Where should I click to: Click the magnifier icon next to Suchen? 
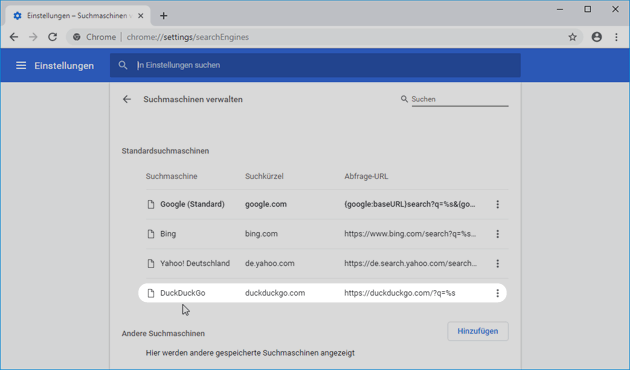tap(404, 99)
